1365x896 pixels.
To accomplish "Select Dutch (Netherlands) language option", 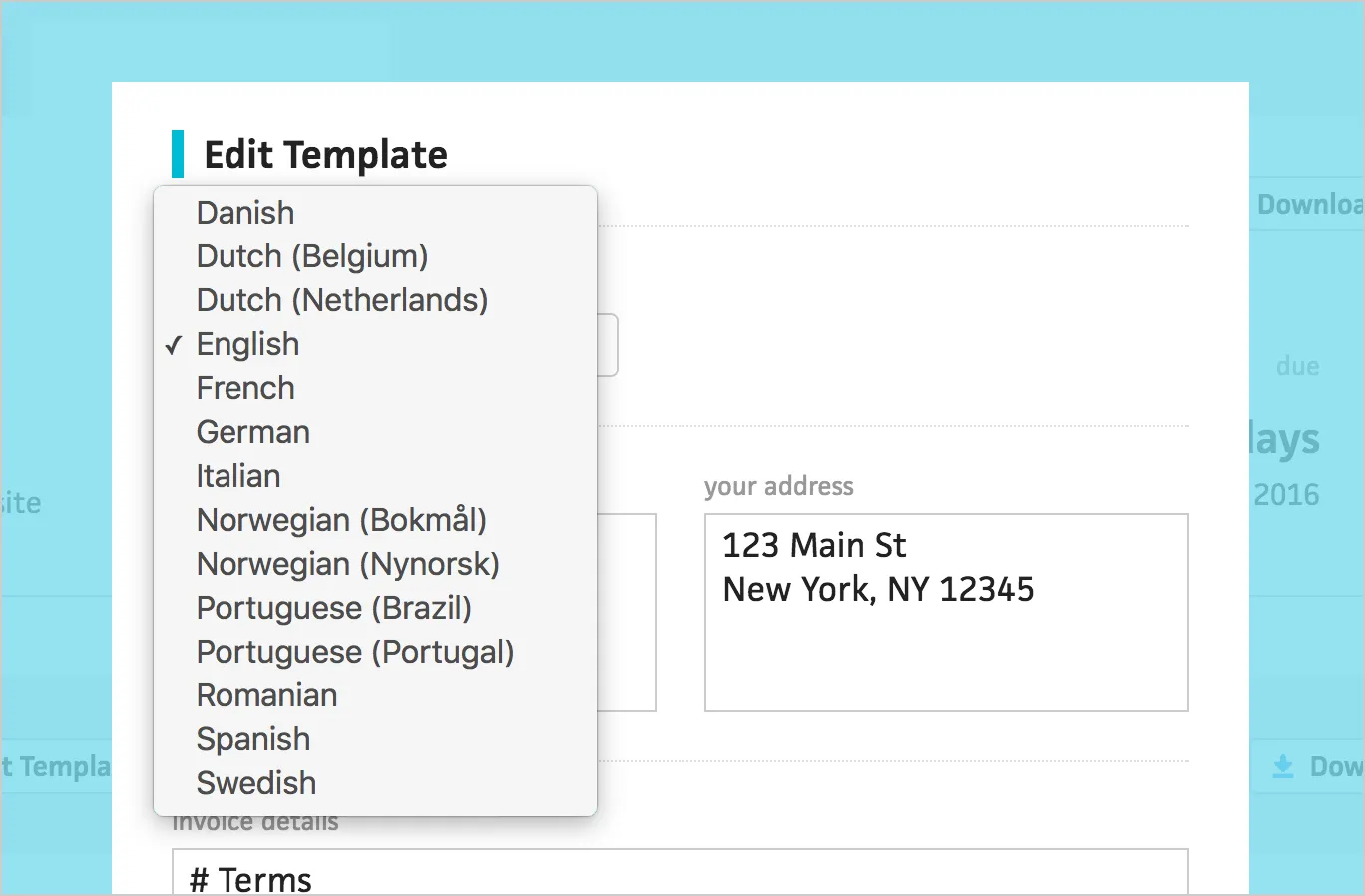I will 341,300.
